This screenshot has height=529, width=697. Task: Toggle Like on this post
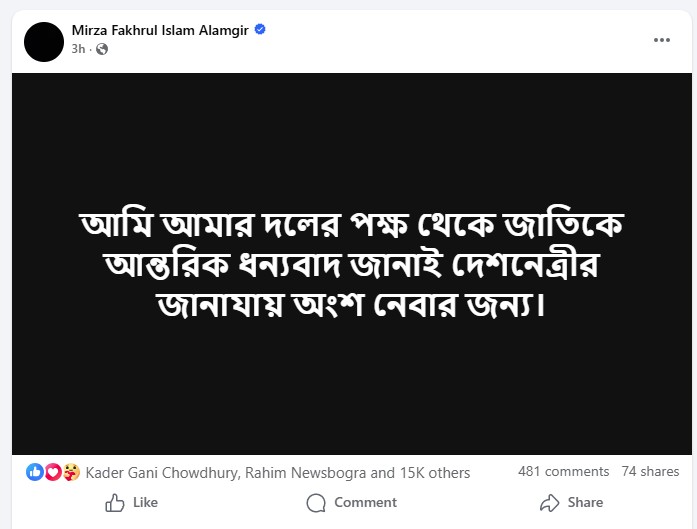point(131,502)
